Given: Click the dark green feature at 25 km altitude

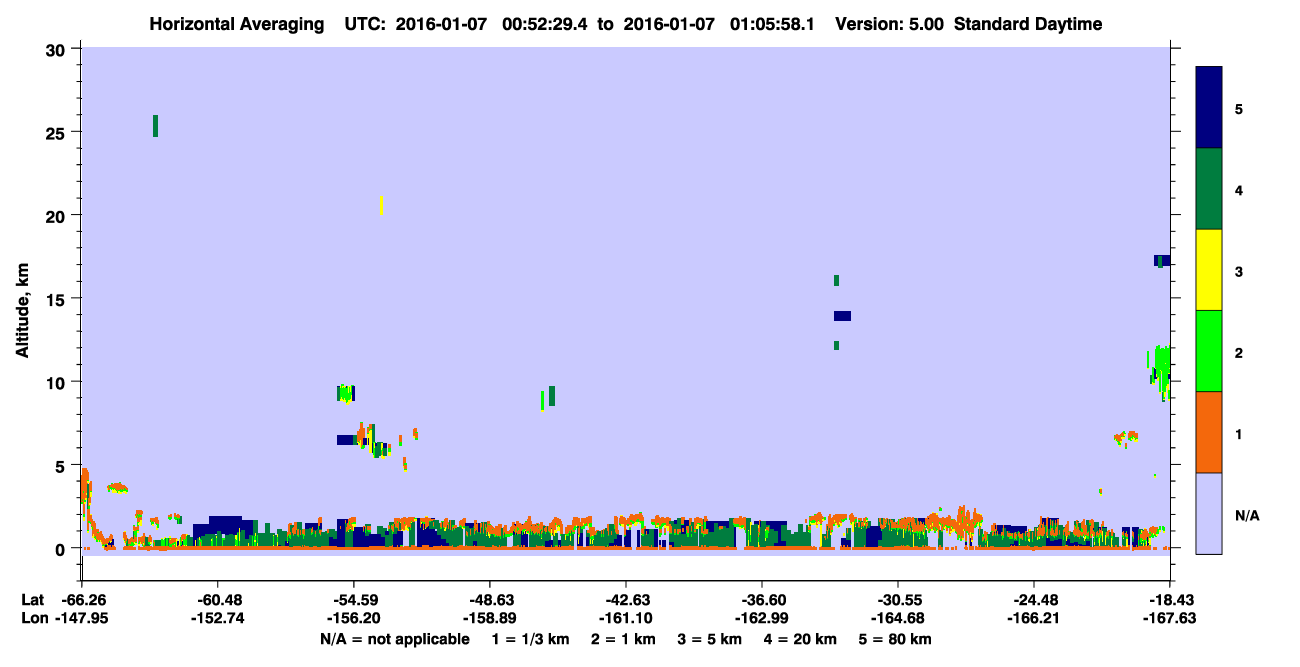Looking at the screenshot, I should click(x=155, y=126).
